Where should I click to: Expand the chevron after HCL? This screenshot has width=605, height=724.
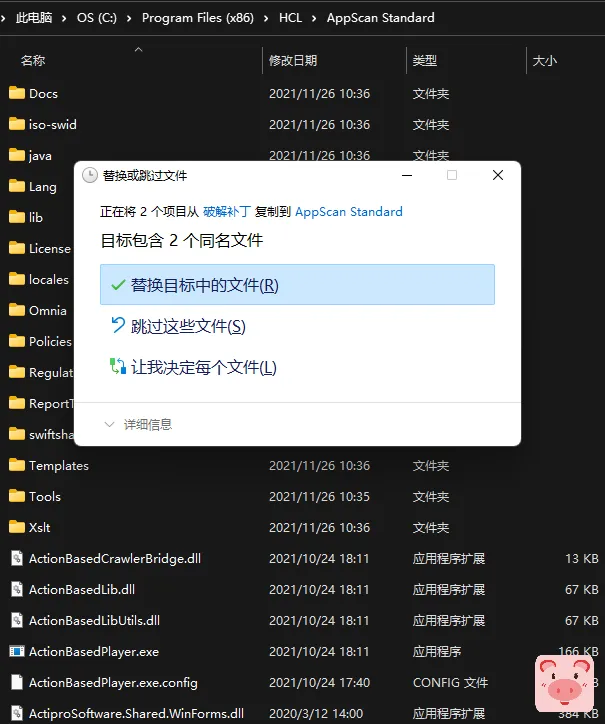(314, 18)
